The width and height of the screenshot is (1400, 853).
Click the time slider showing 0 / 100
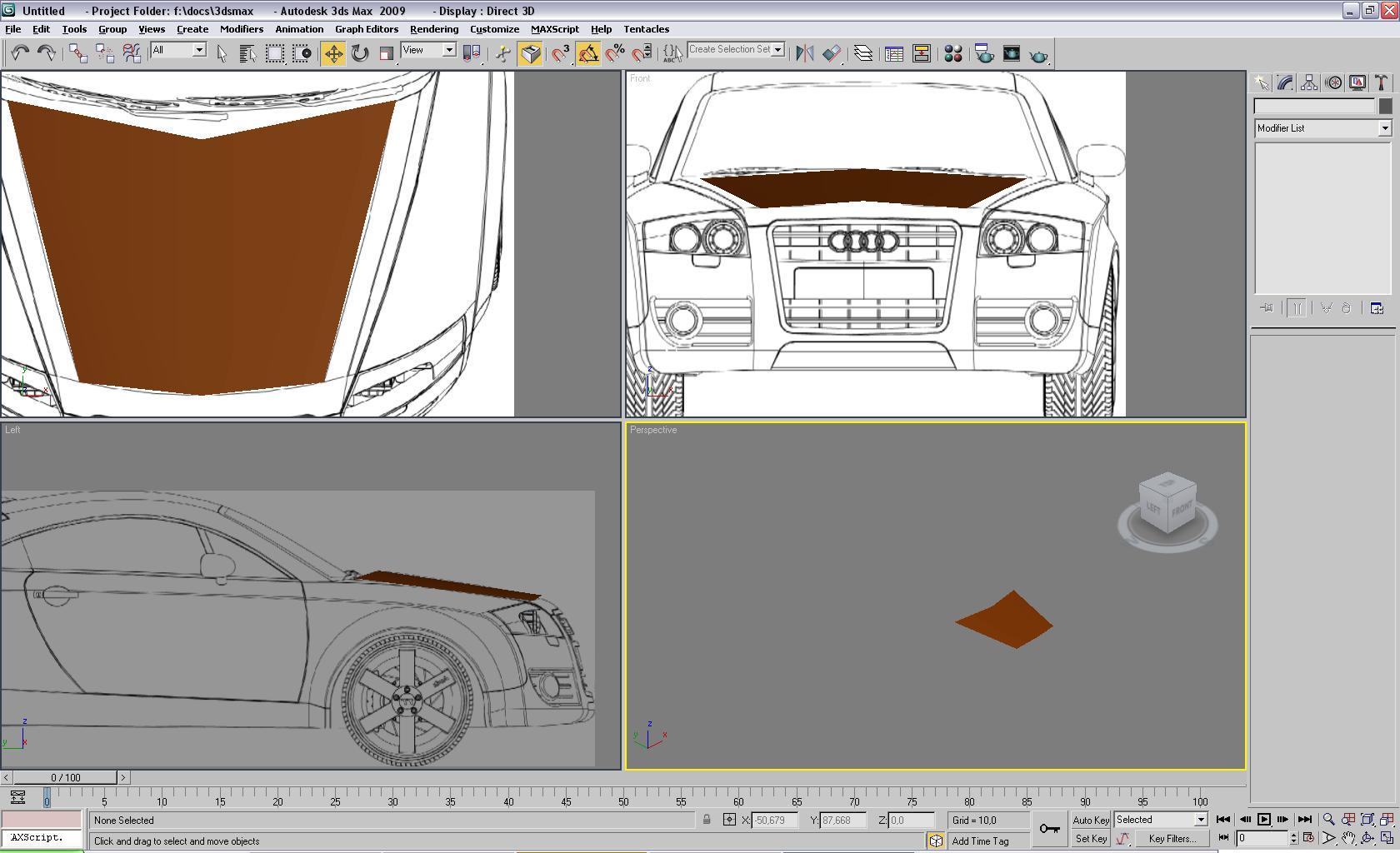tap(65, 778)
